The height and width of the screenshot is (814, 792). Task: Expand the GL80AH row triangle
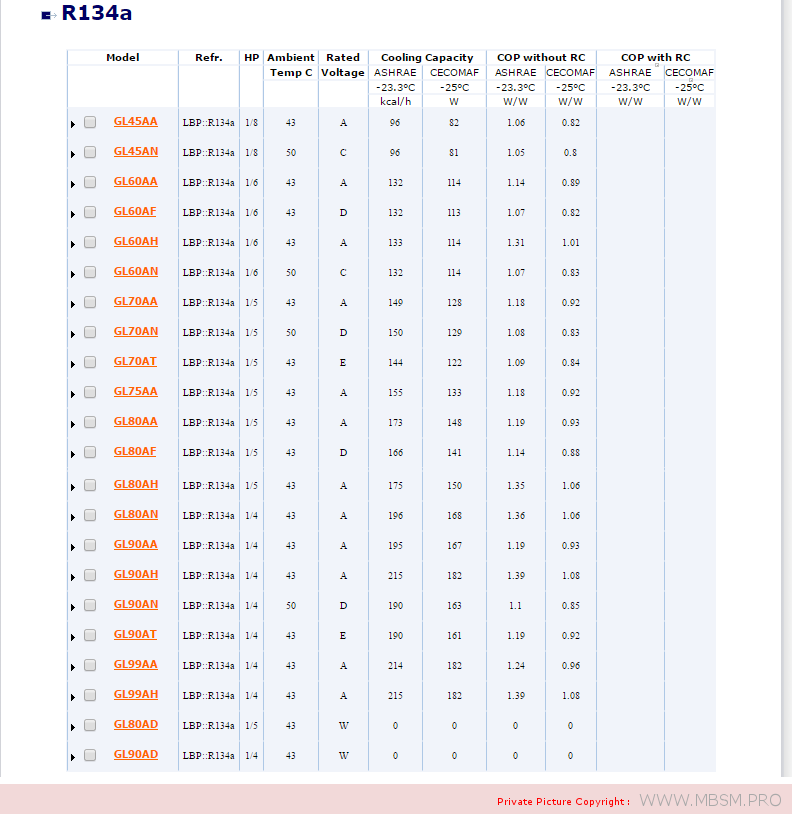(x=72, y=487)
